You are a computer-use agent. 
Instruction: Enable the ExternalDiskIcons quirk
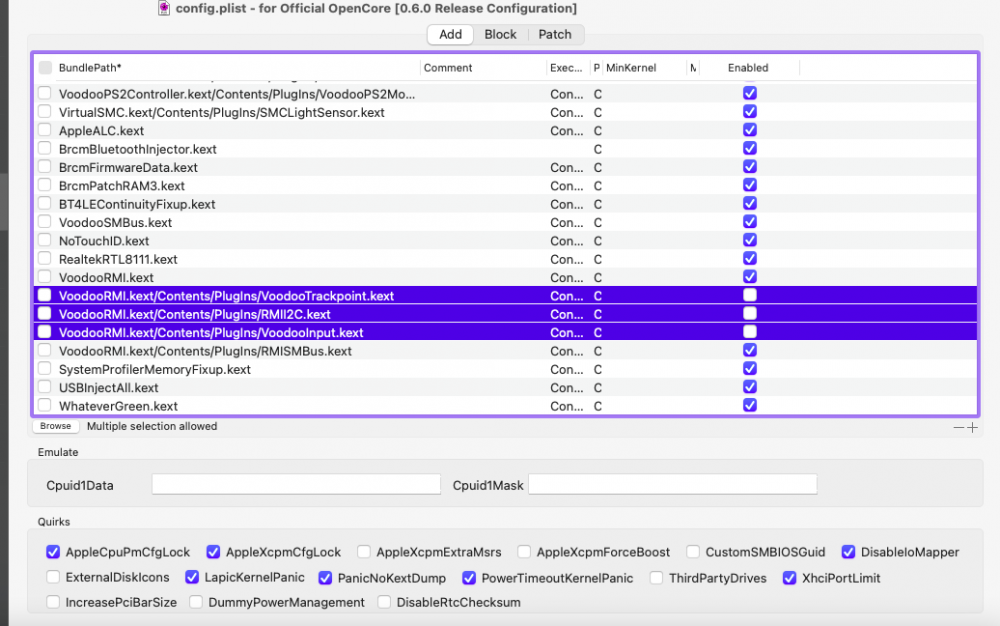(53, 578)
